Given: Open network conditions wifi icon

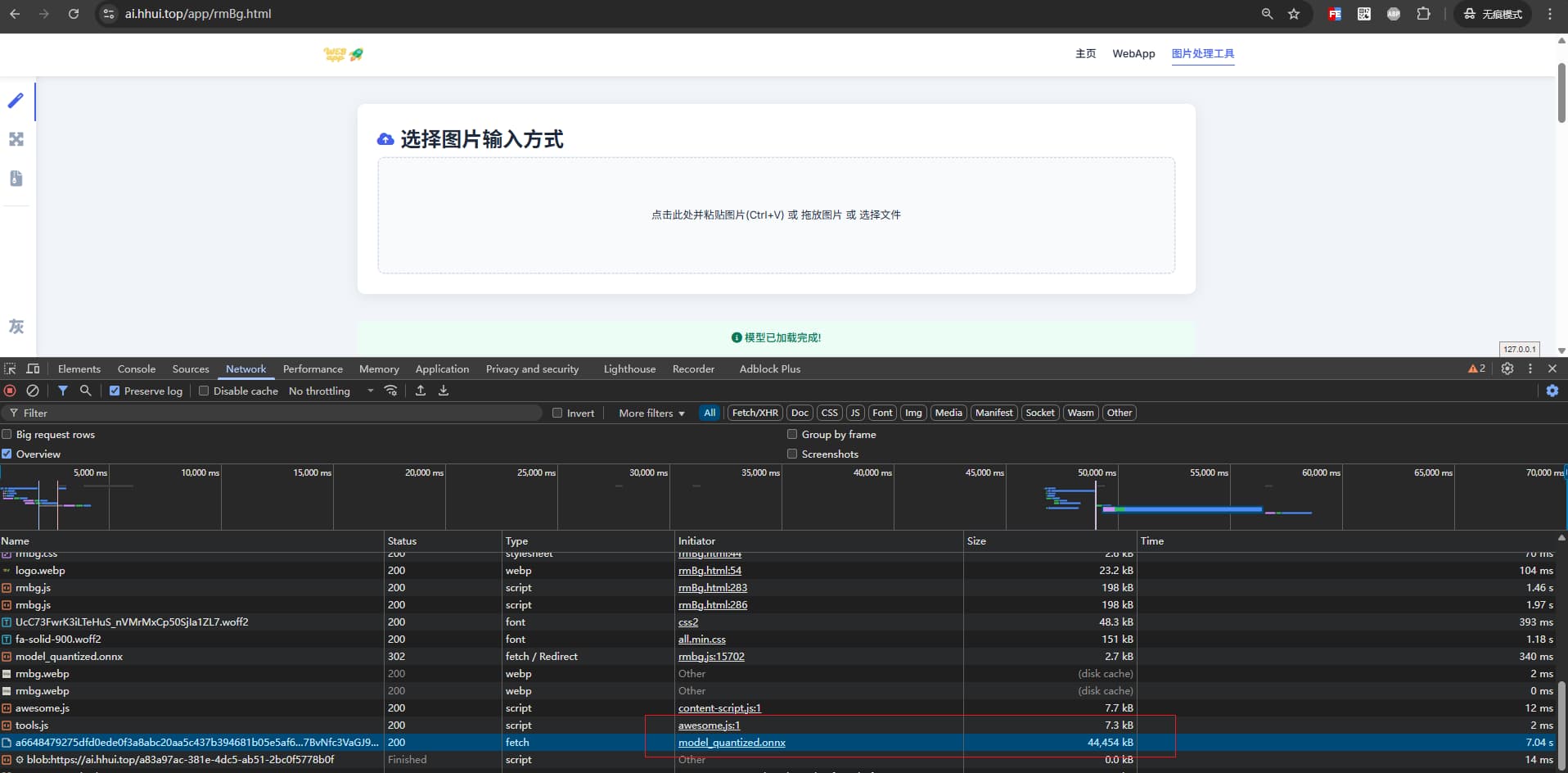Looking at the screenshot, I should point(391,391).
